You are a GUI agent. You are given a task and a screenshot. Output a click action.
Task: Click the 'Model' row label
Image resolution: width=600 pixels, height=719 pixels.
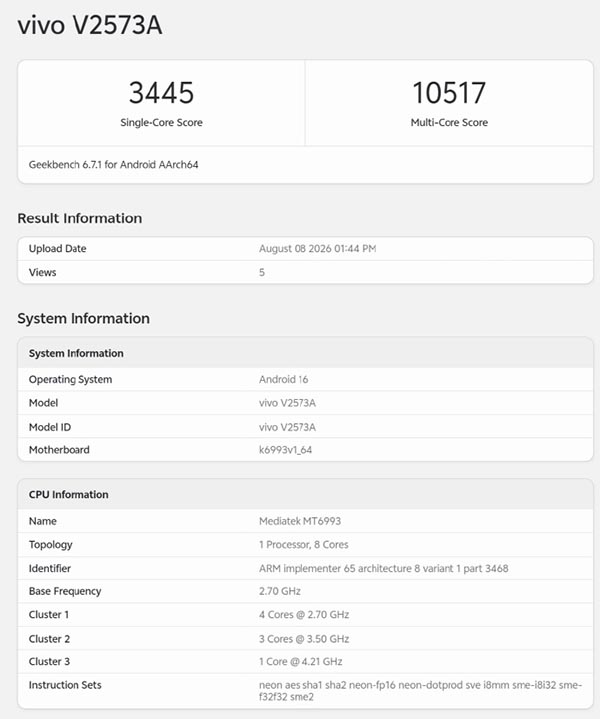coord(43,403)
